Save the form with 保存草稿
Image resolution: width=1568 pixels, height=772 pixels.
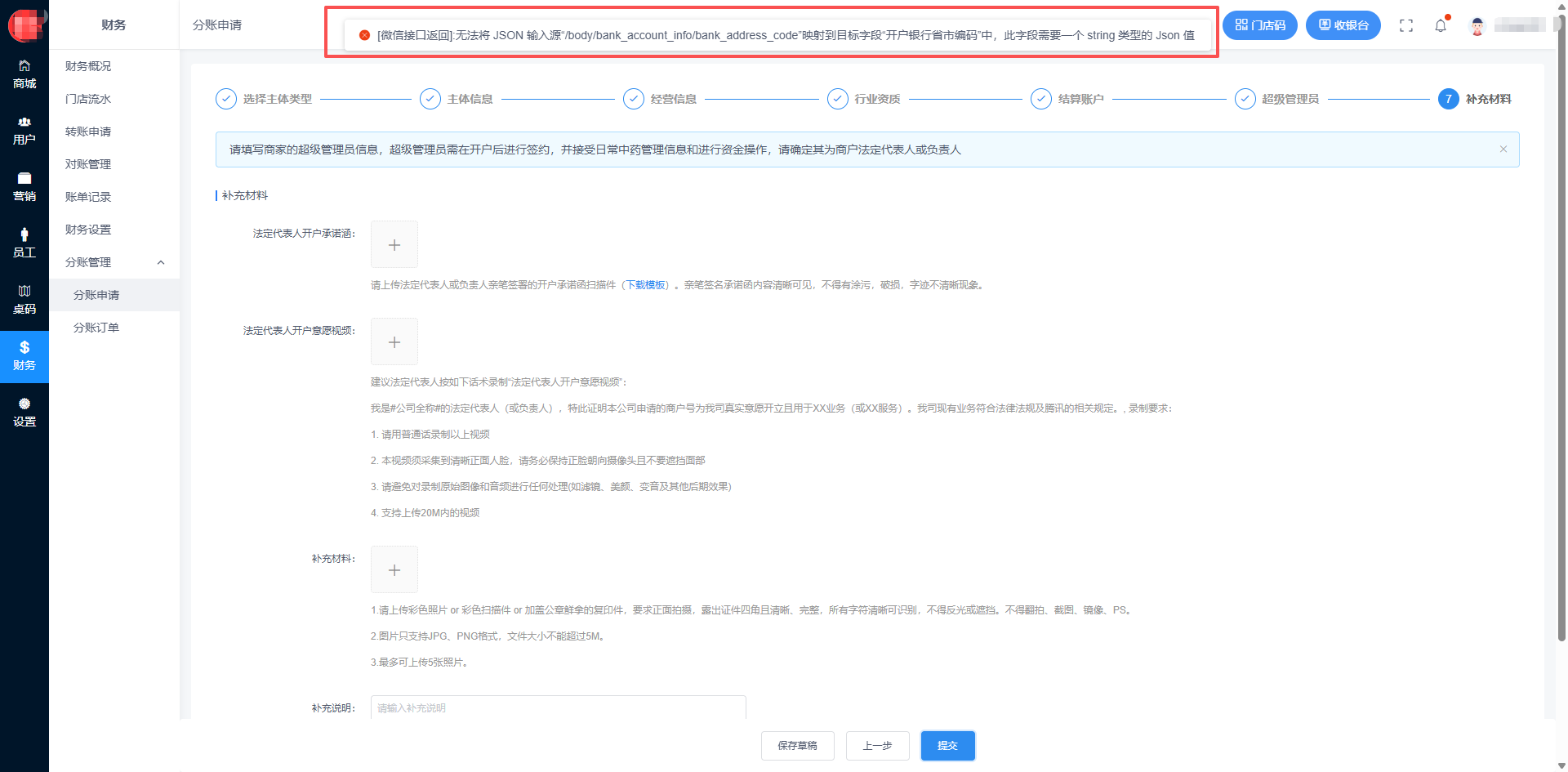(x=797, y=746)
